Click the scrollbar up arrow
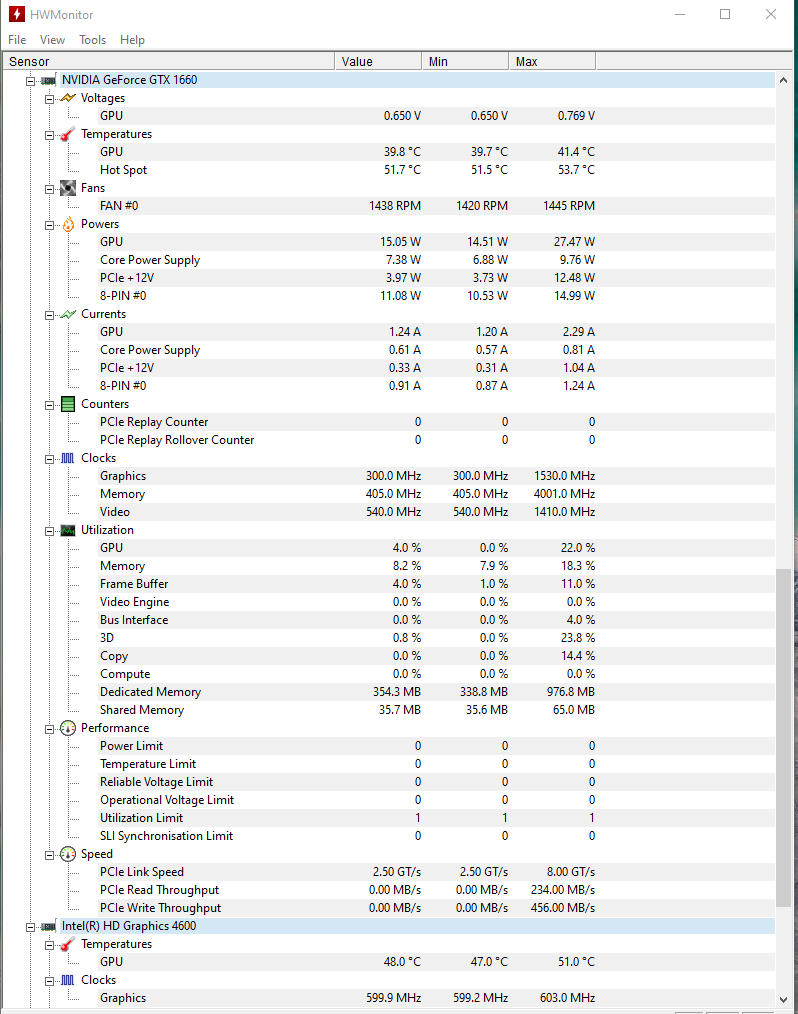 [x=783, y=80]
